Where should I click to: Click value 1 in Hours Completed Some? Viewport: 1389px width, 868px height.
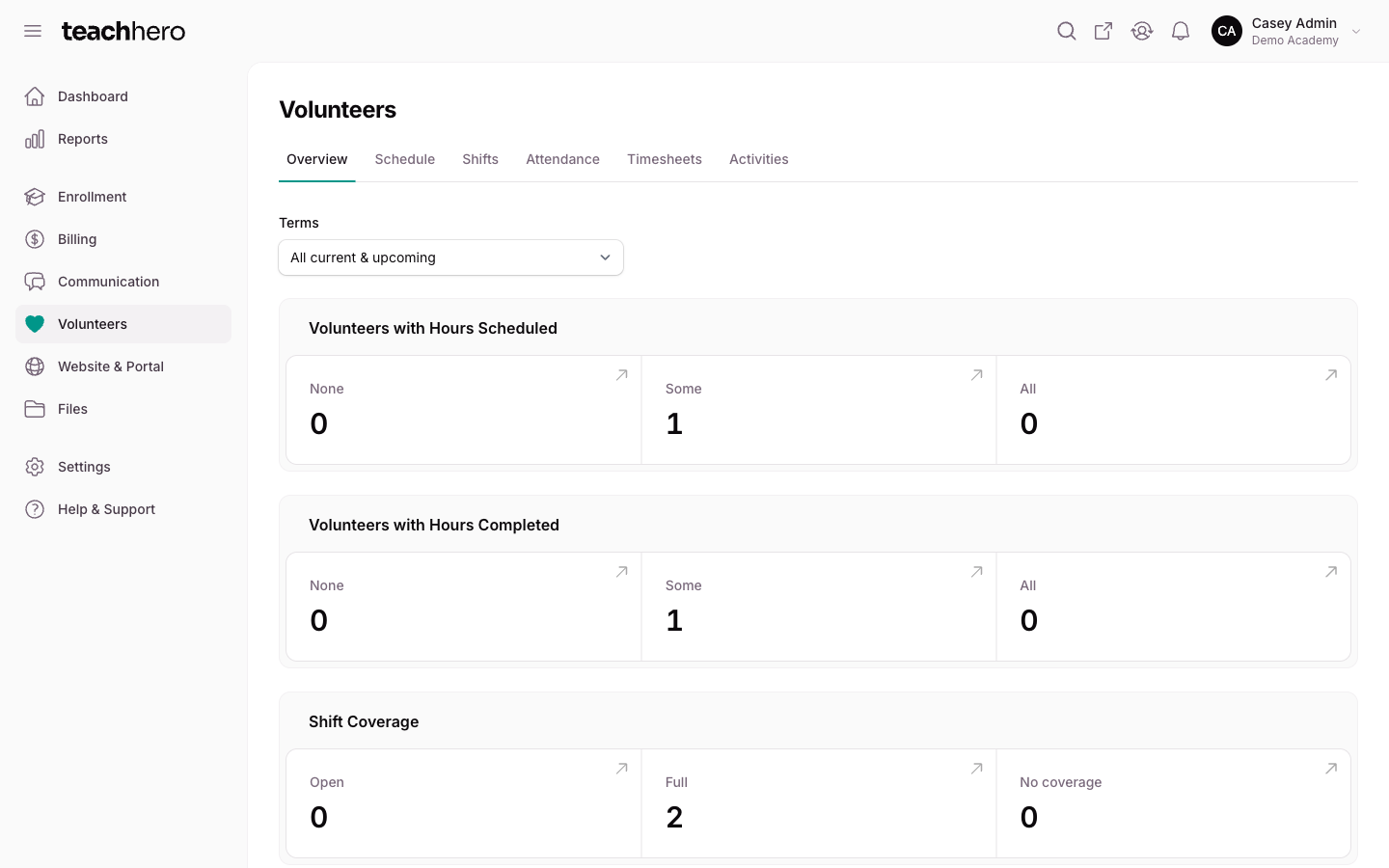(x=674, y=620)
